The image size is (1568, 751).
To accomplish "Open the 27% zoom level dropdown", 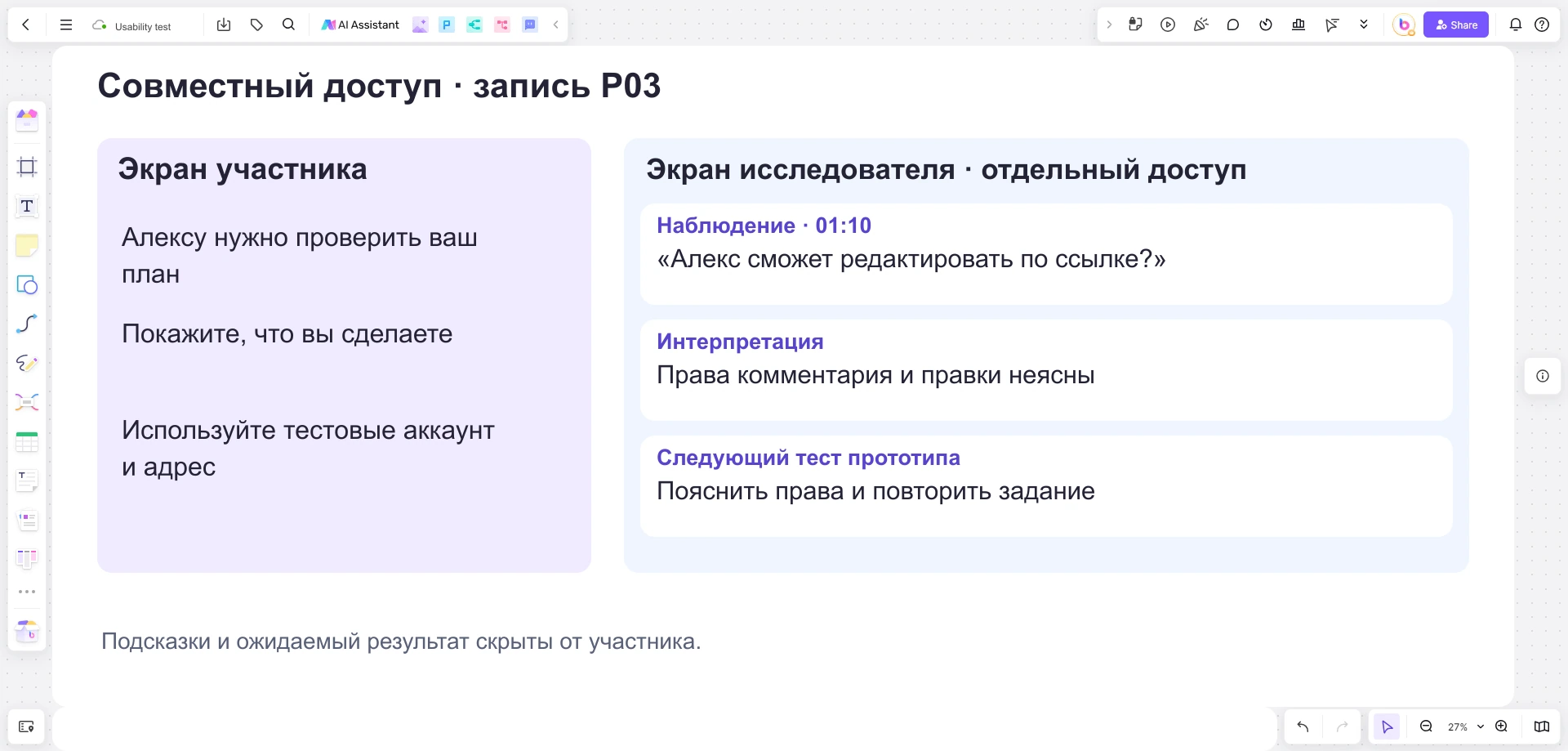I will click(1466, 726).
